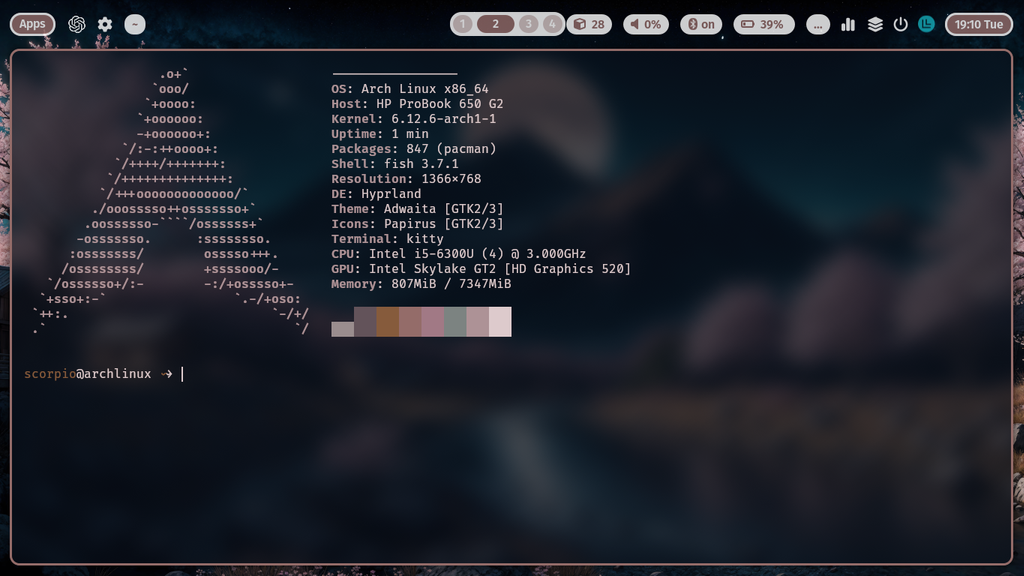Click the Host: HP ProBook 650 G2 line
This screenshot has height=576, width=1024.
(x=417, y=104)
